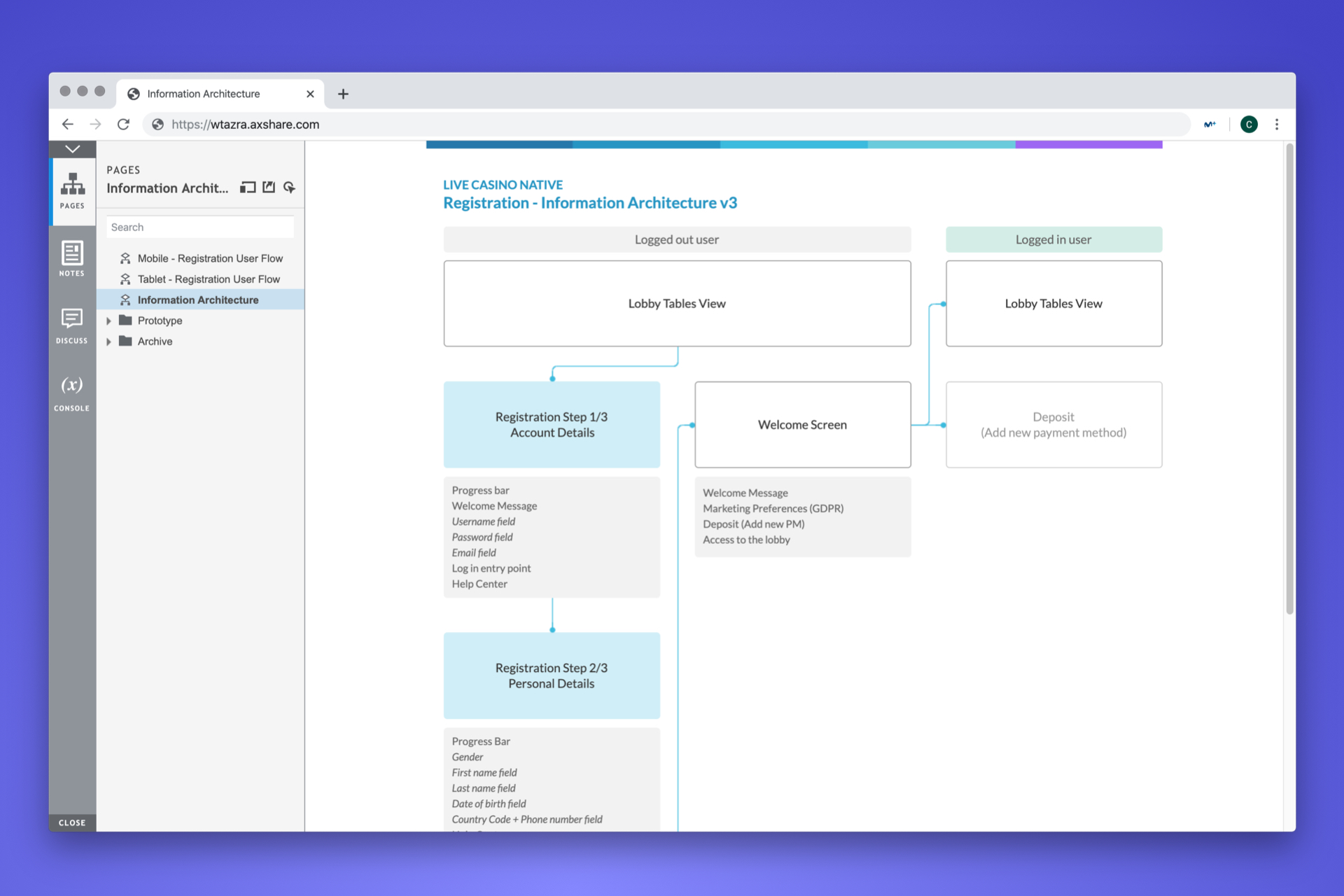
Task: Toggle the CLOSE button on panel bottom
Action: [71, 822]
